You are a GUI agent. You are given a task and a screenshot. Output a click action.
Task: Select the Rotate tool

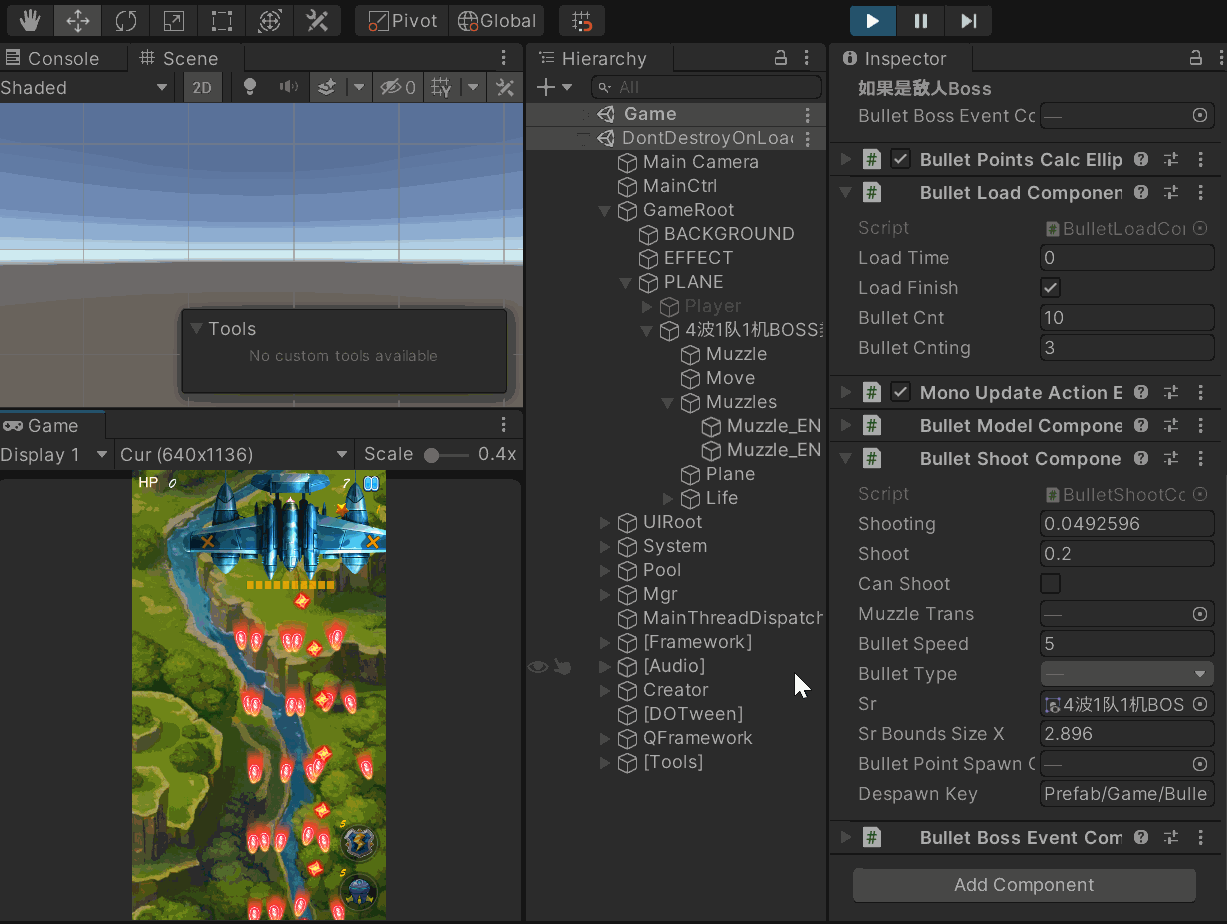[126, 20]
